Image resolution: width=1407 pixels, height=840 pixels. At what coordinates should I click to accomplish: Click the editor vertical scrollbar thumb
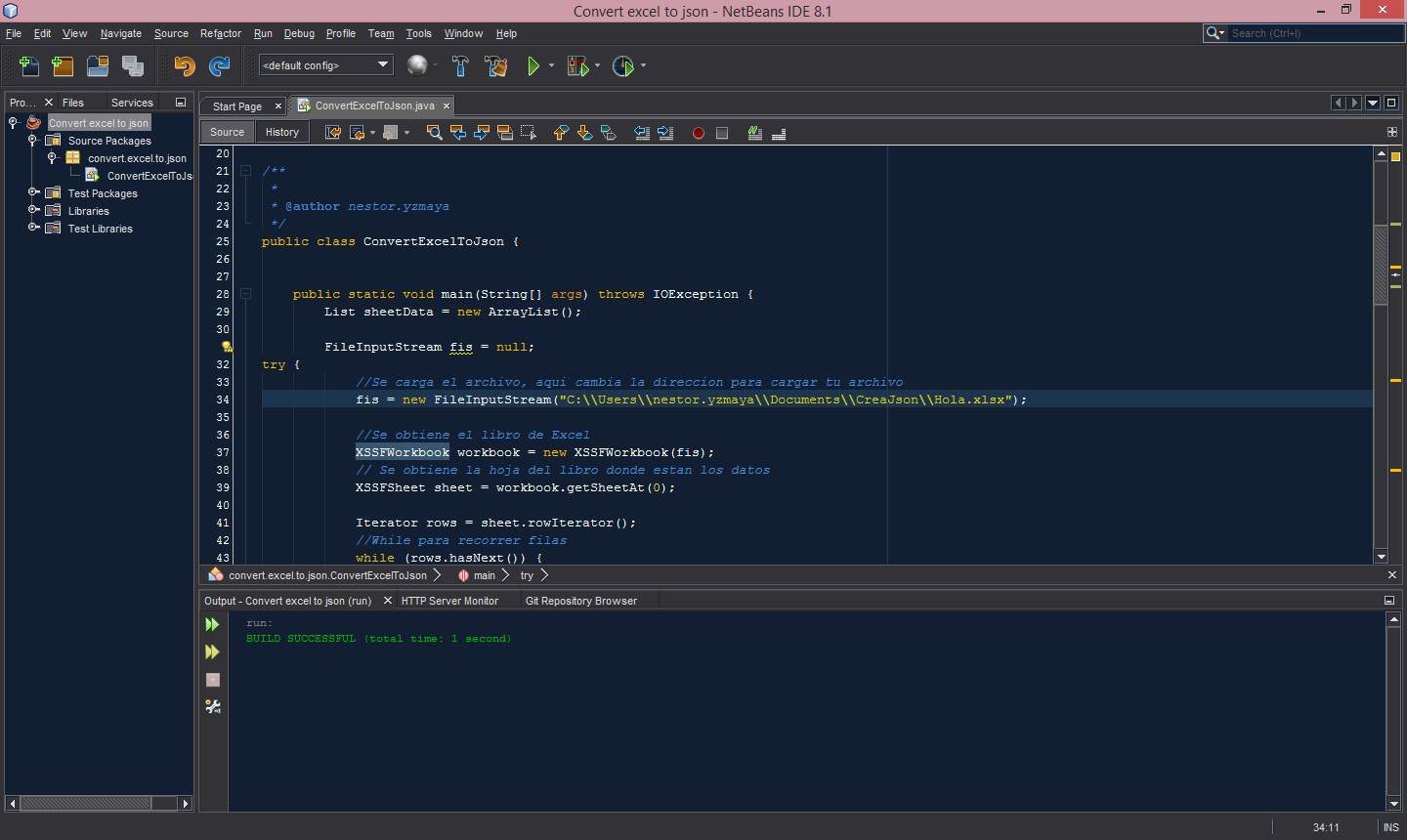(1381, 266)
